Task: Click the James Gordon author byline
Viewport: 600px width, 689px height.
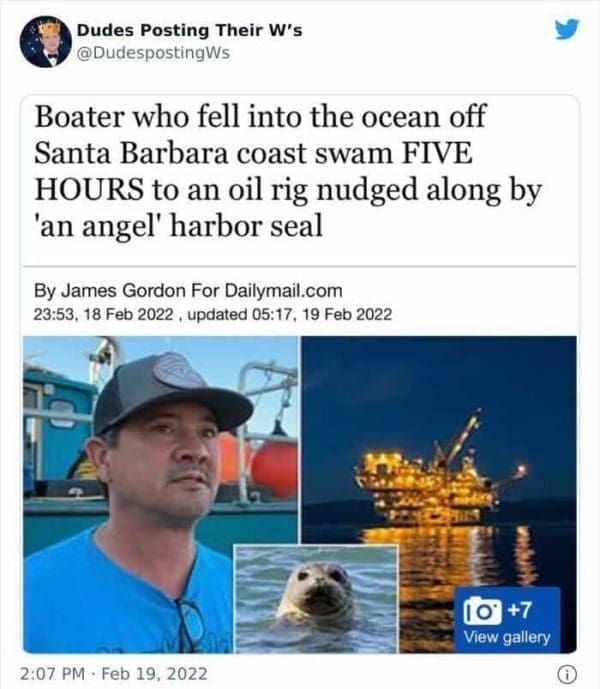Action: point(123,290)
